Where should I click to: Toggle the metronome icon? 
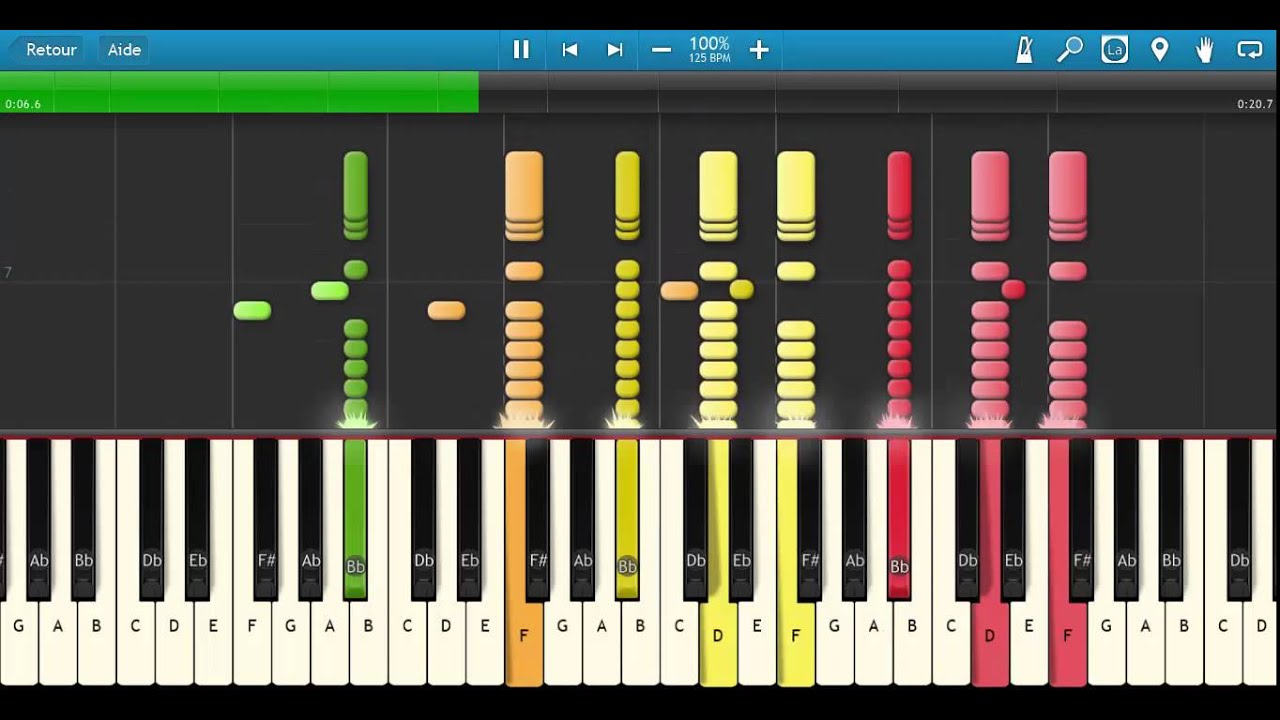click(x=1026, y=49)
